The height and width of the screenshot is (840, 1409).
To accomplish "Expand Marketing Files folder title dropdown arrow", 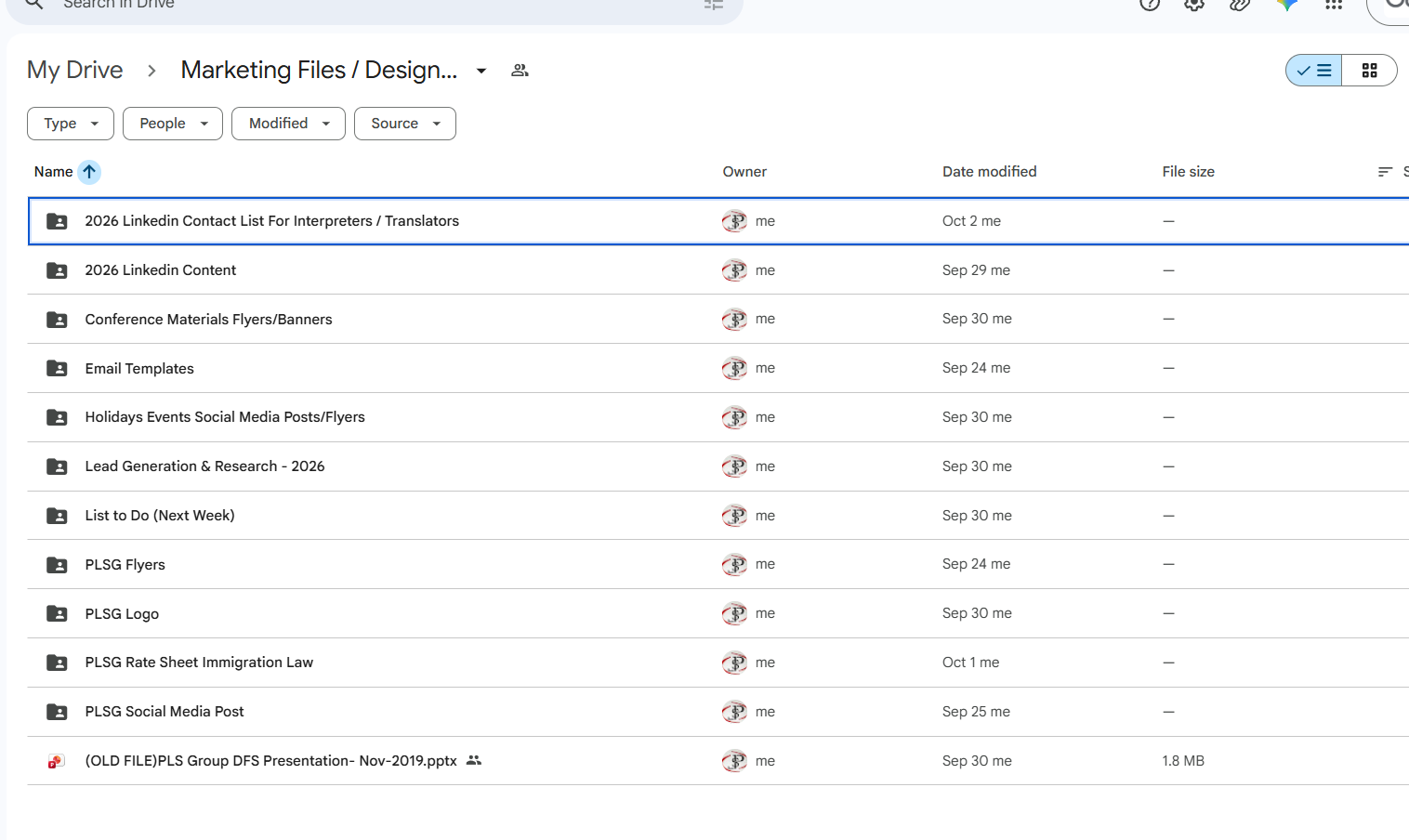I will [x=481, y=71].
